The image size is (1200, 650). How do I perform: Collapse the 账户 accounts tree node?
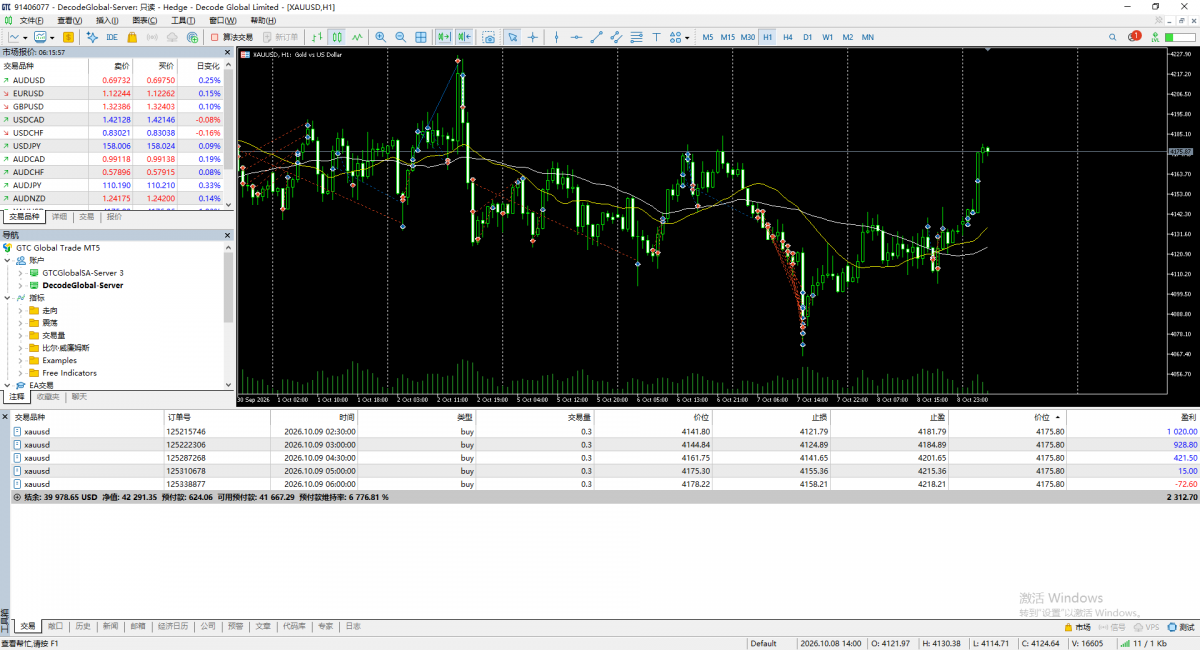coord(8,260)
